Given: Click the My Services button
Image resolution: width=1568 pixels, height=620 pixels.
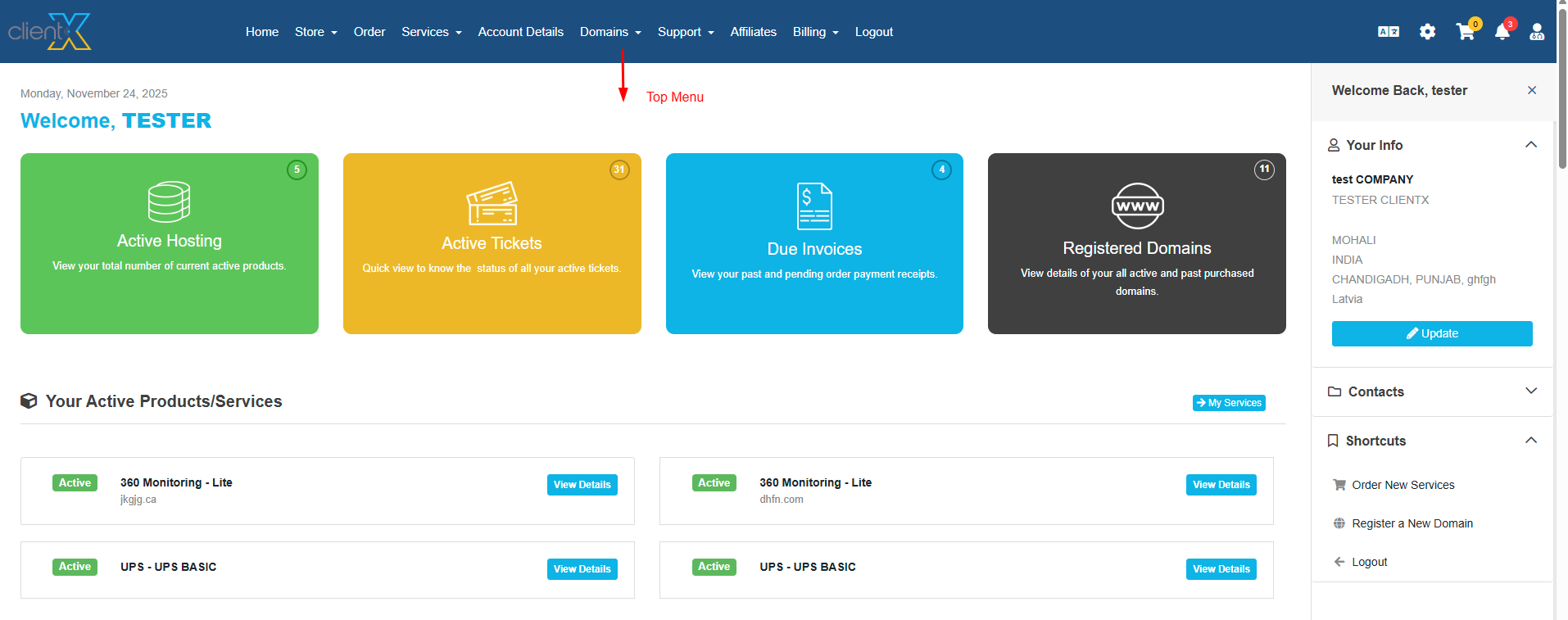Looking at the screenshot, I should point(1228,403).
